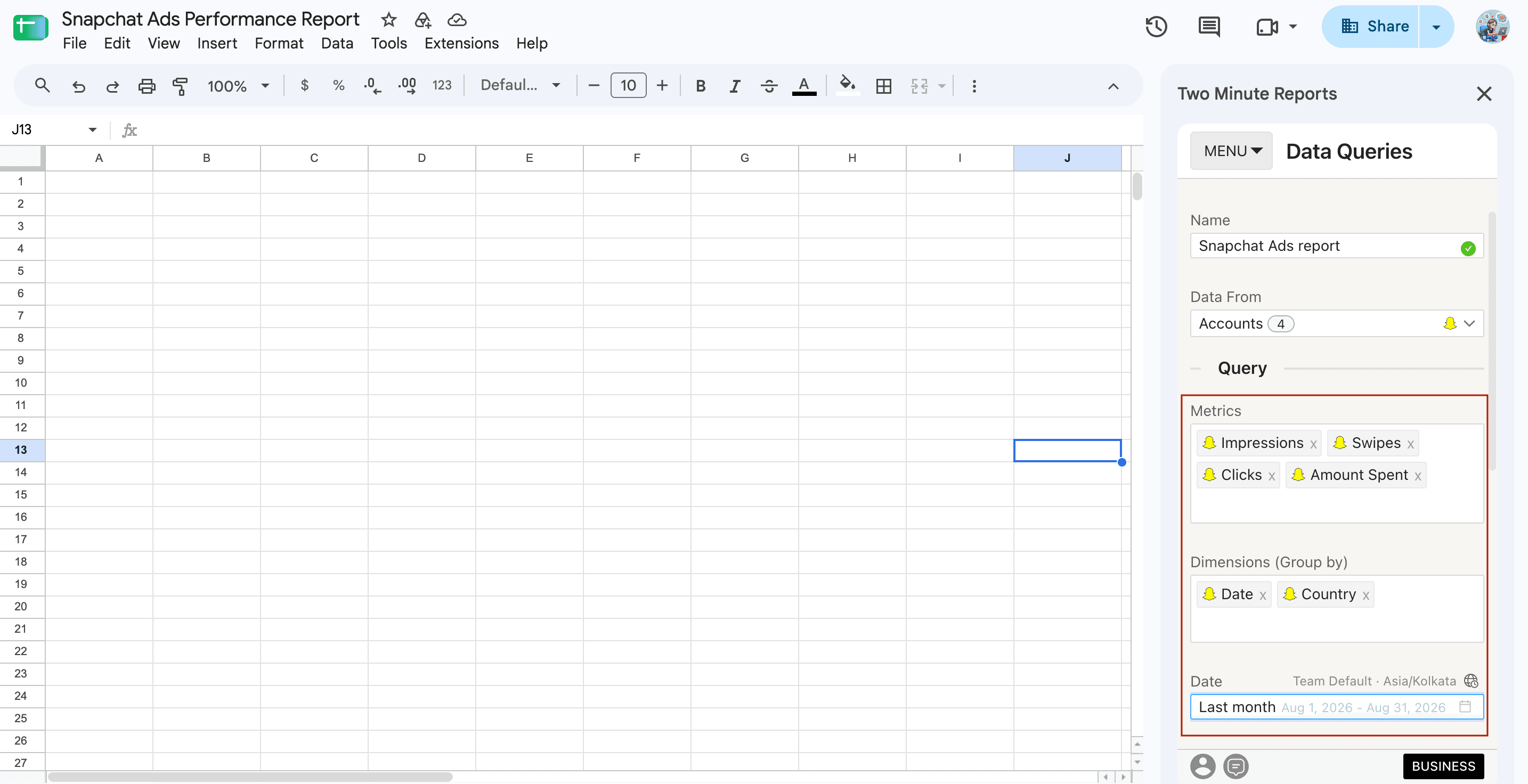
Task: Print the spreadsheet
Action: pos(147,86)
